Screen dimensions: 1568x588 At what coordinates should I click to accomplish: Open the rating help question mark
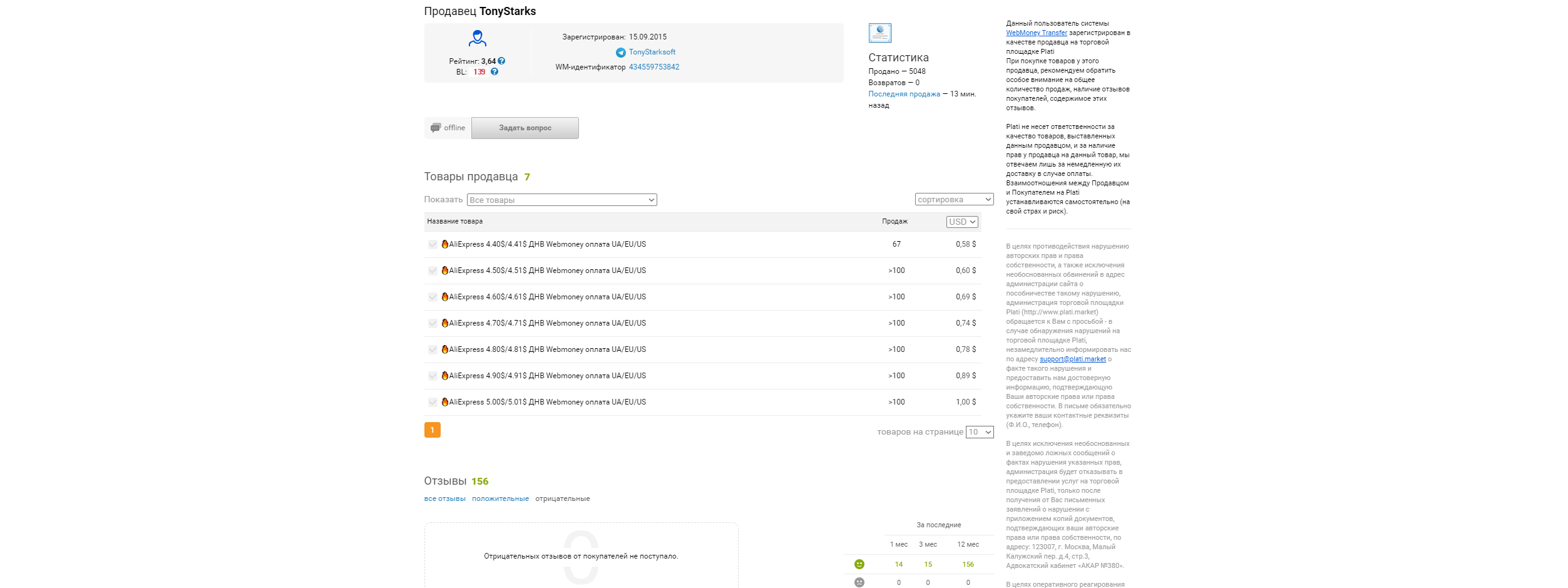pos(501,61)
